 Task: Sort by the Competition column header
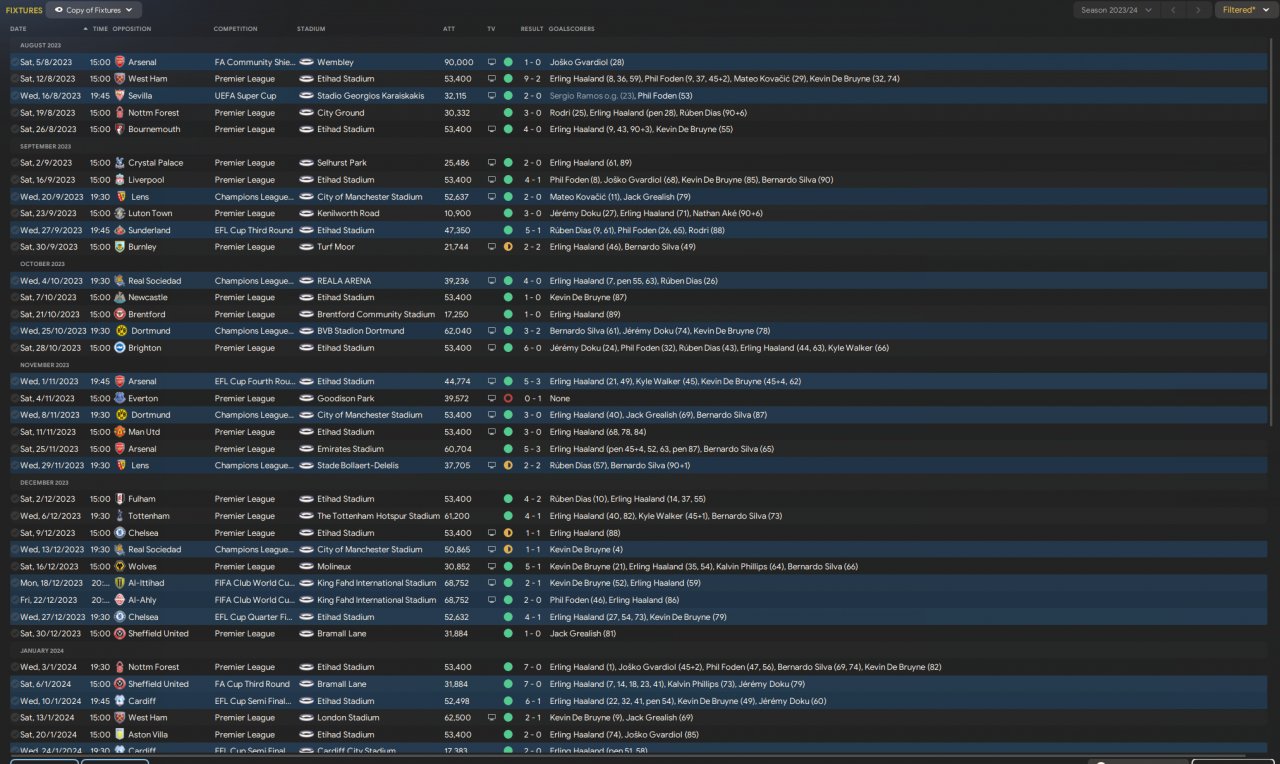point(235,29)
